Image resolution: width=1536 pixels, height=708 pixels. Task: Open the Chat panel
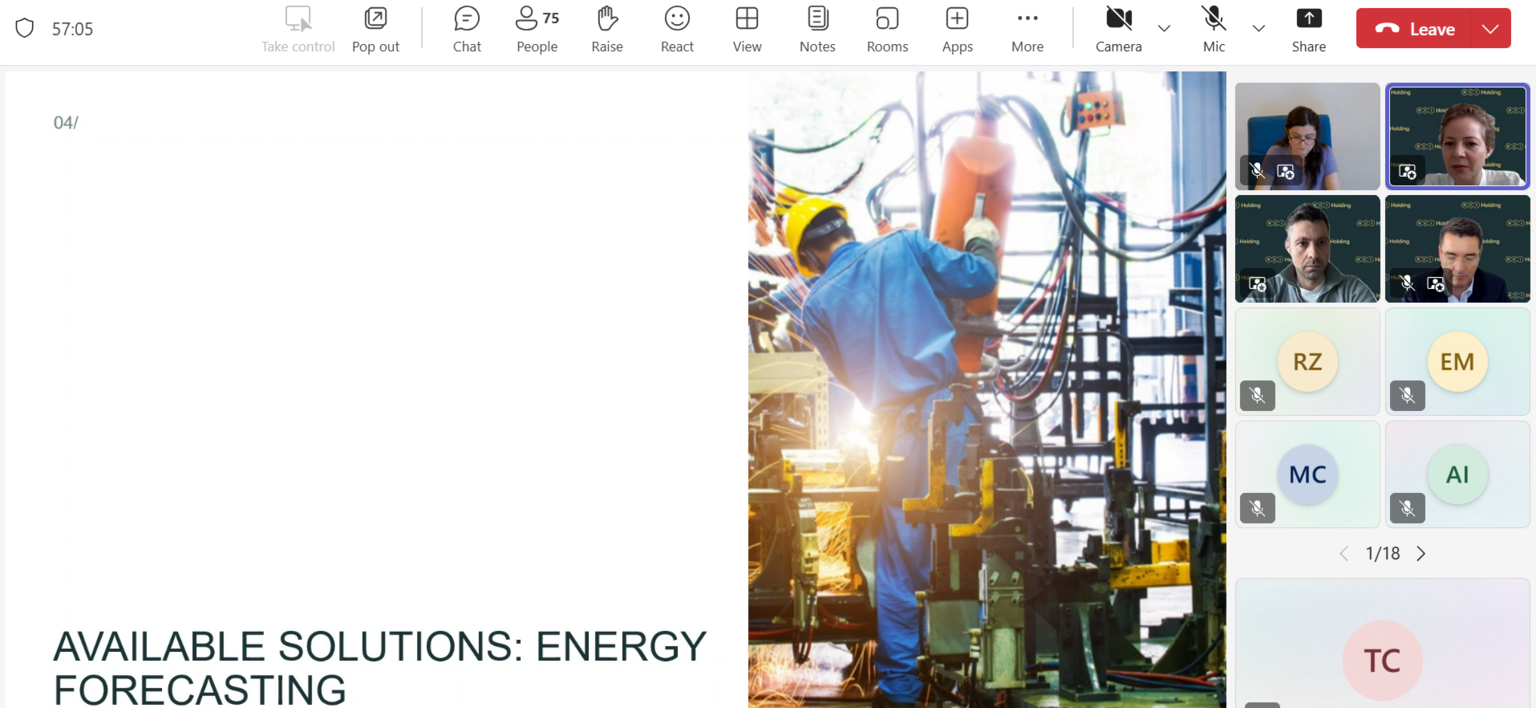[467, 29]
